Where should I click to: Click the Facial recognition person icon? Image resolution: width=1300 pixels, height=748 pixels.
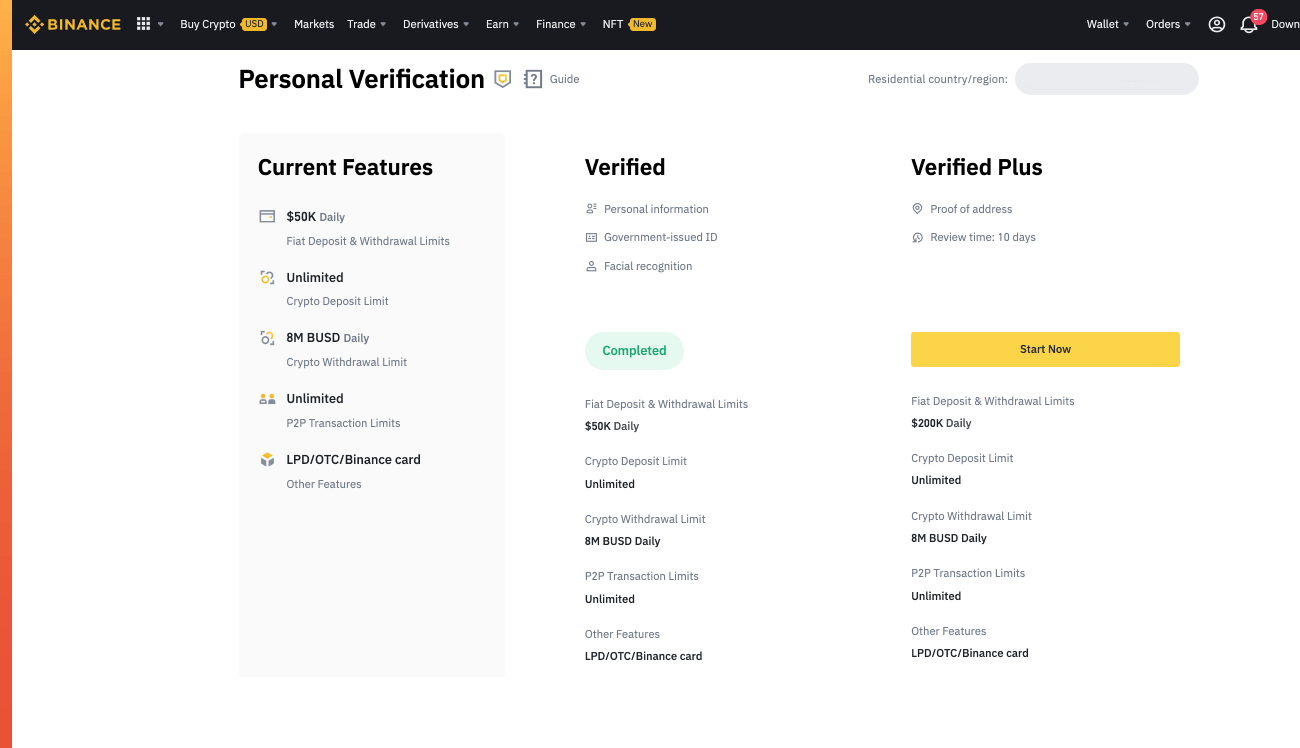tap(591, 266)
